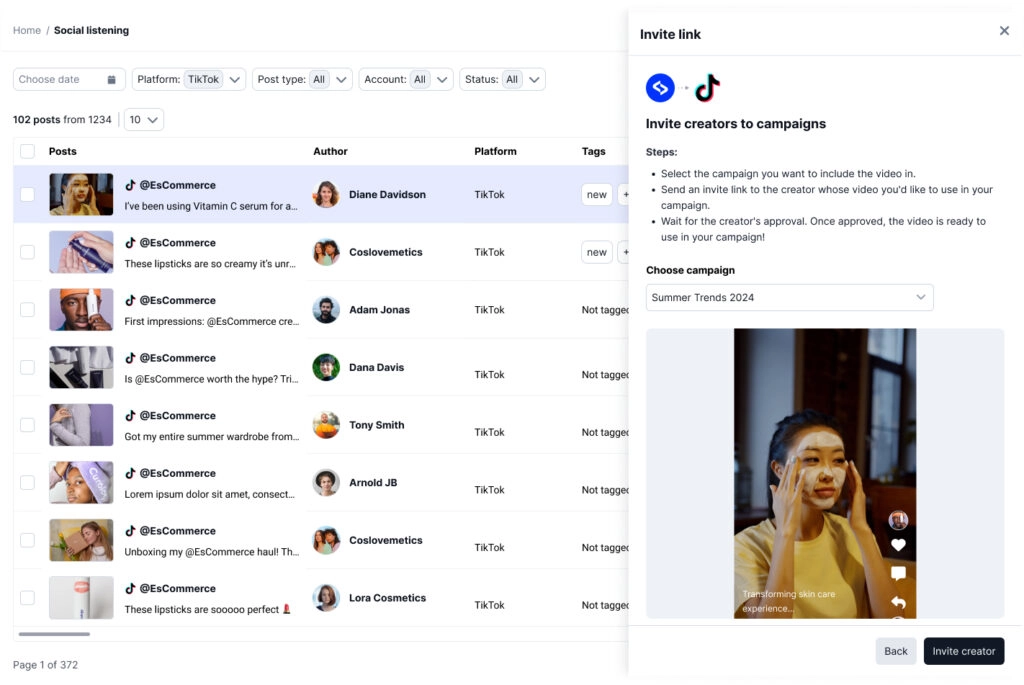Sort by Platform column header

tap(495, 151)
